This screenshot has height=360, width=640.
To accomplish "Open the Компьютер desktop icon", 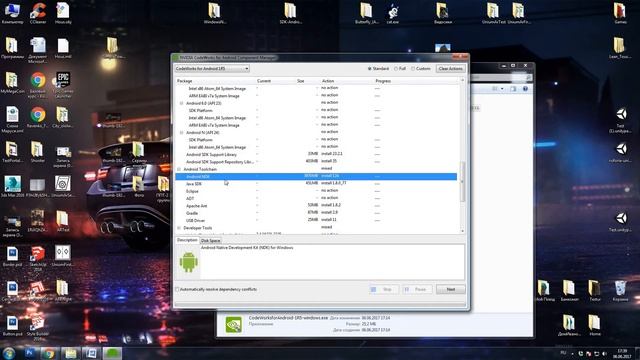I will point(12,12).
